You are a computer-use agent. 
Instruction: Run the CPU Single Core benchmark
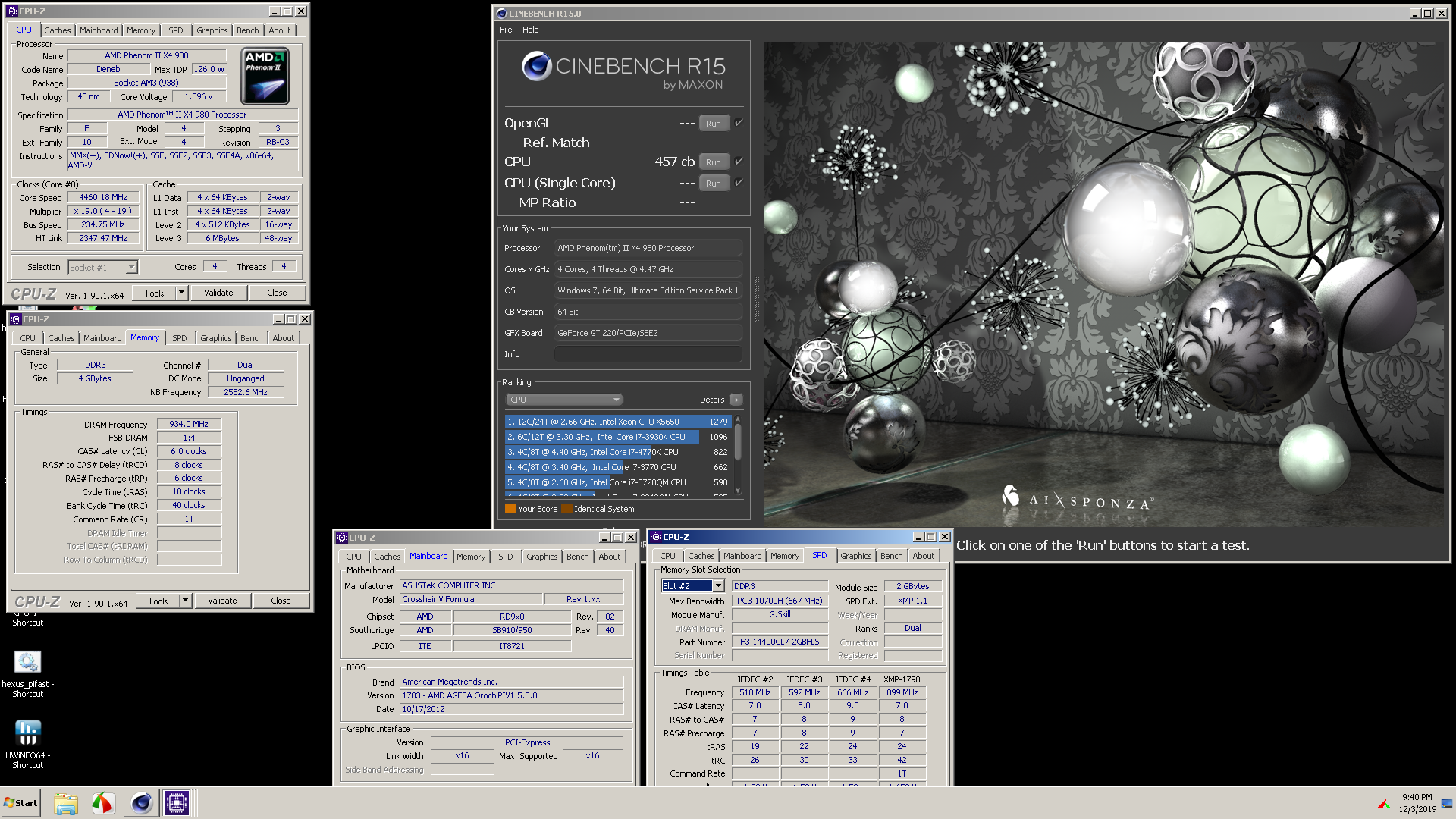point(714,183)
